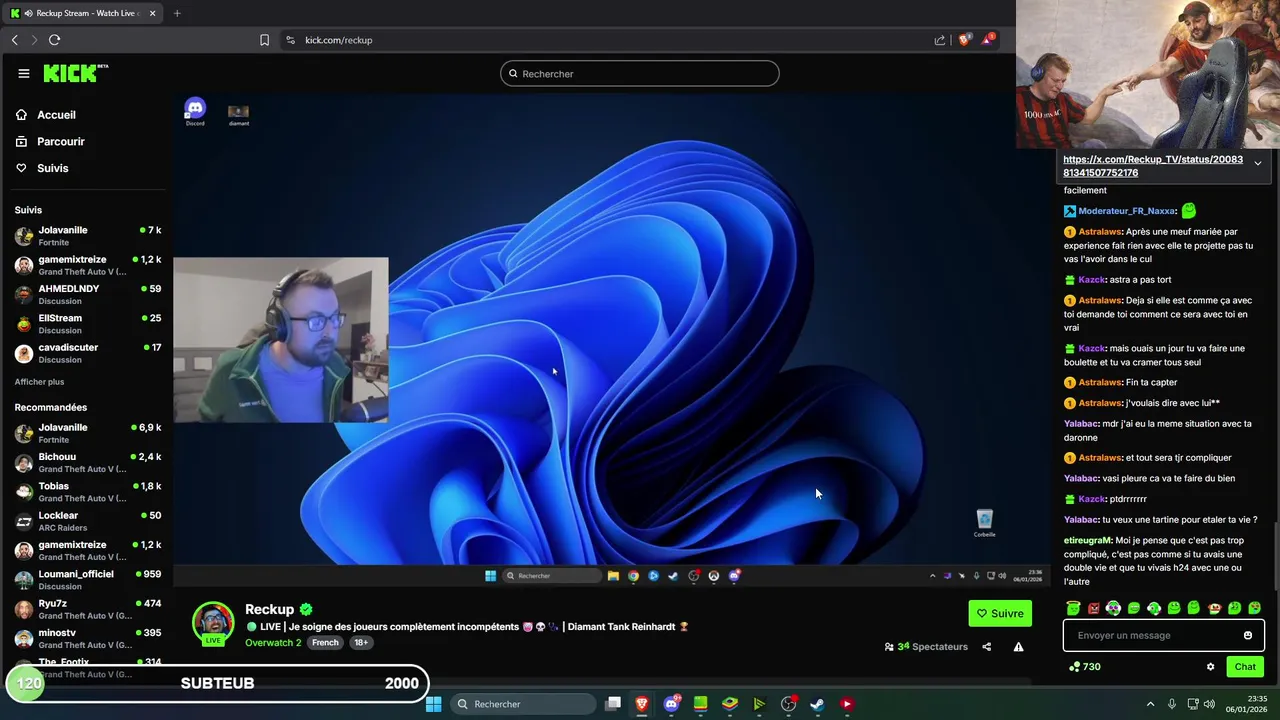The width and height of the screenshot is (1280, 720).
Task: Expand followed list with Afficher plus
Action: click(40, 382)
